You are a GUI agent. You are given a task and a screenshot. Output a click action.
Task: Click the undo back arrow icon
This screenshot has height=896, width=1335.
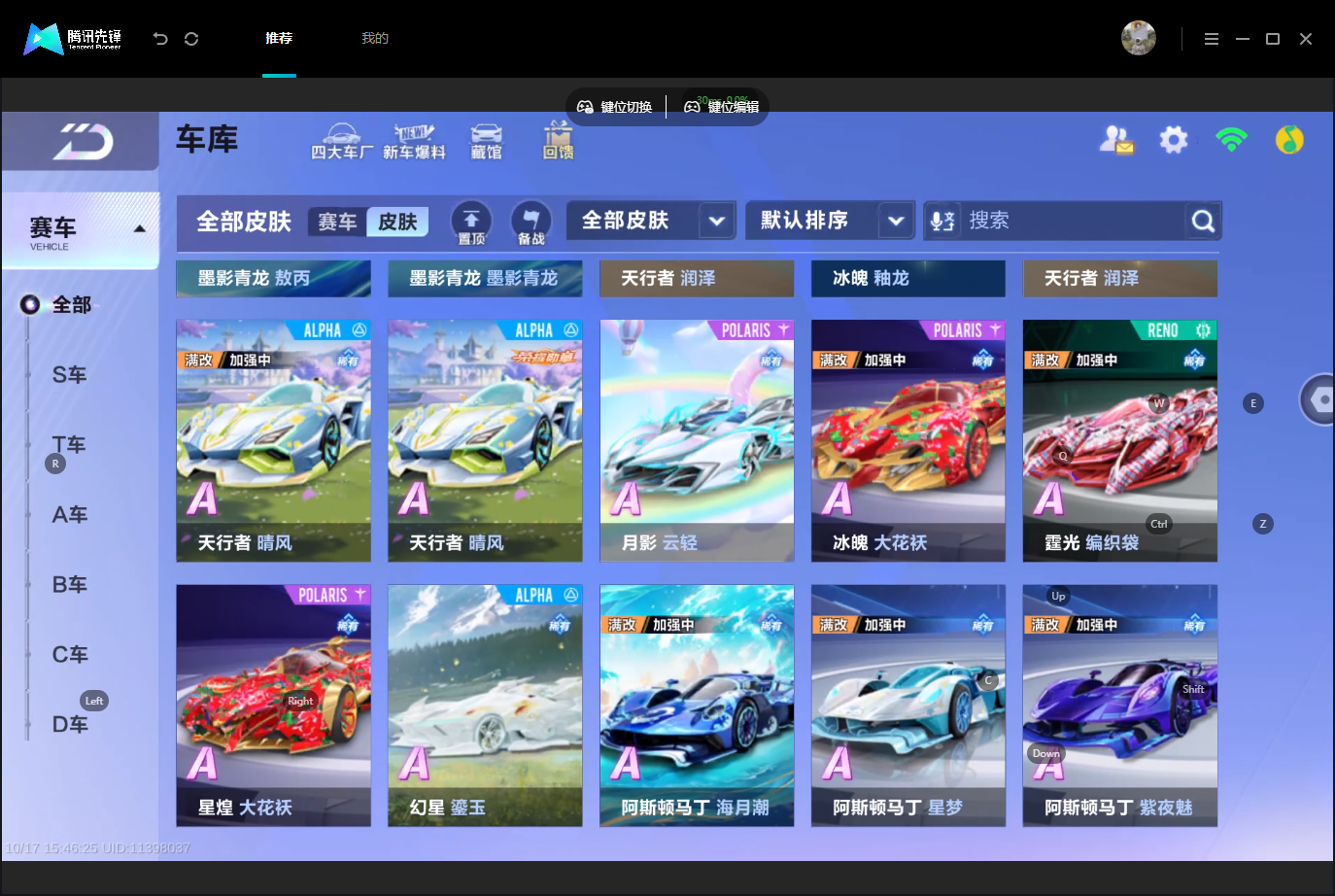(x=160, y=39)
